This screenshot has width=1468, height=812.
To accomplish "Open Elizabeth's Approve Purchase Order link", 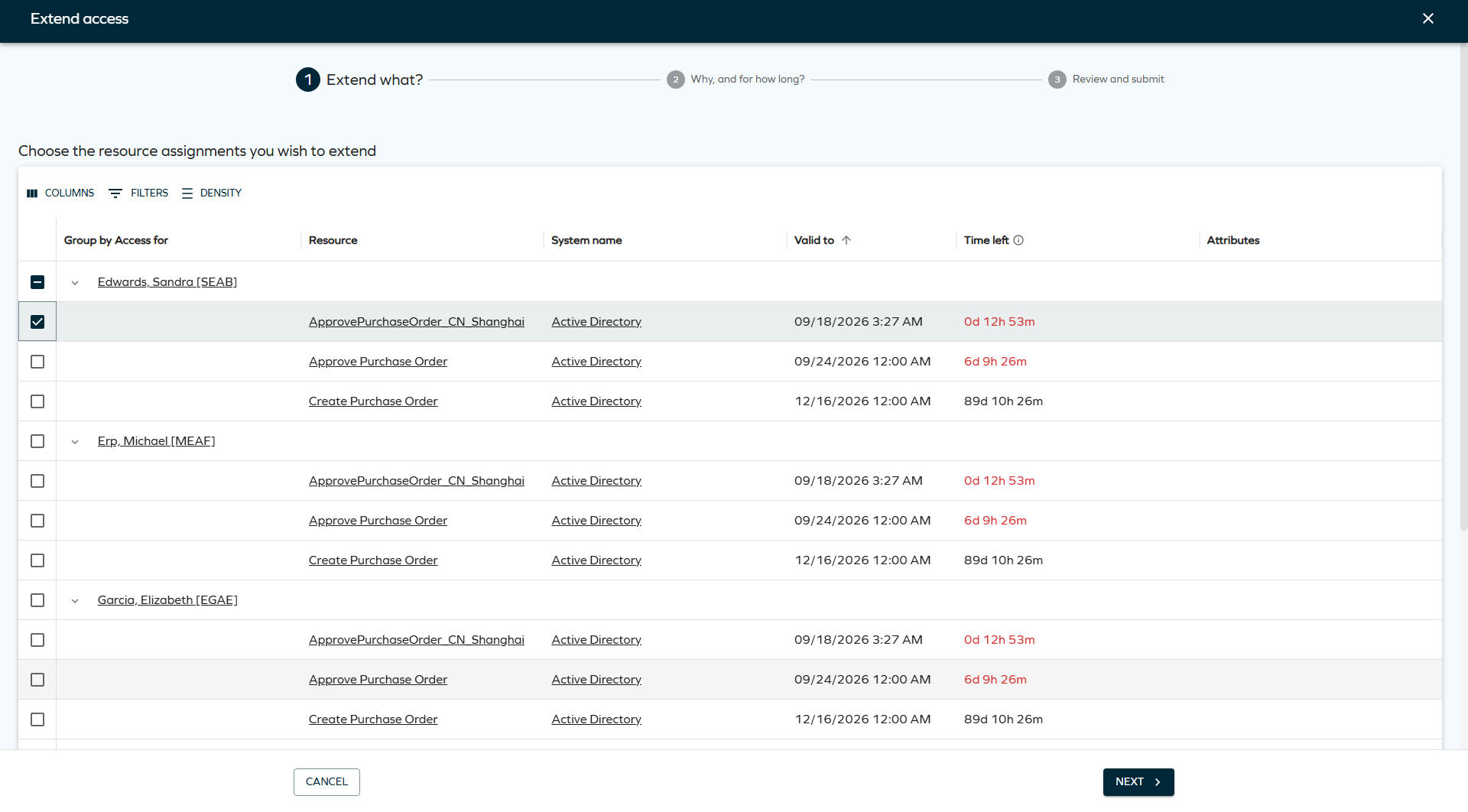I will 378,680.
